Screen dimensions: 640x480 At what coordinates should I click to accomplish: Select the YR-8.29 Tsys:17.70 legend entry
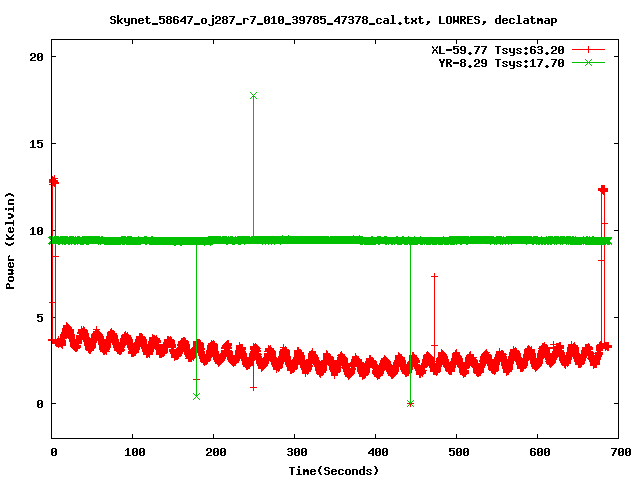(x=501, y=63)
